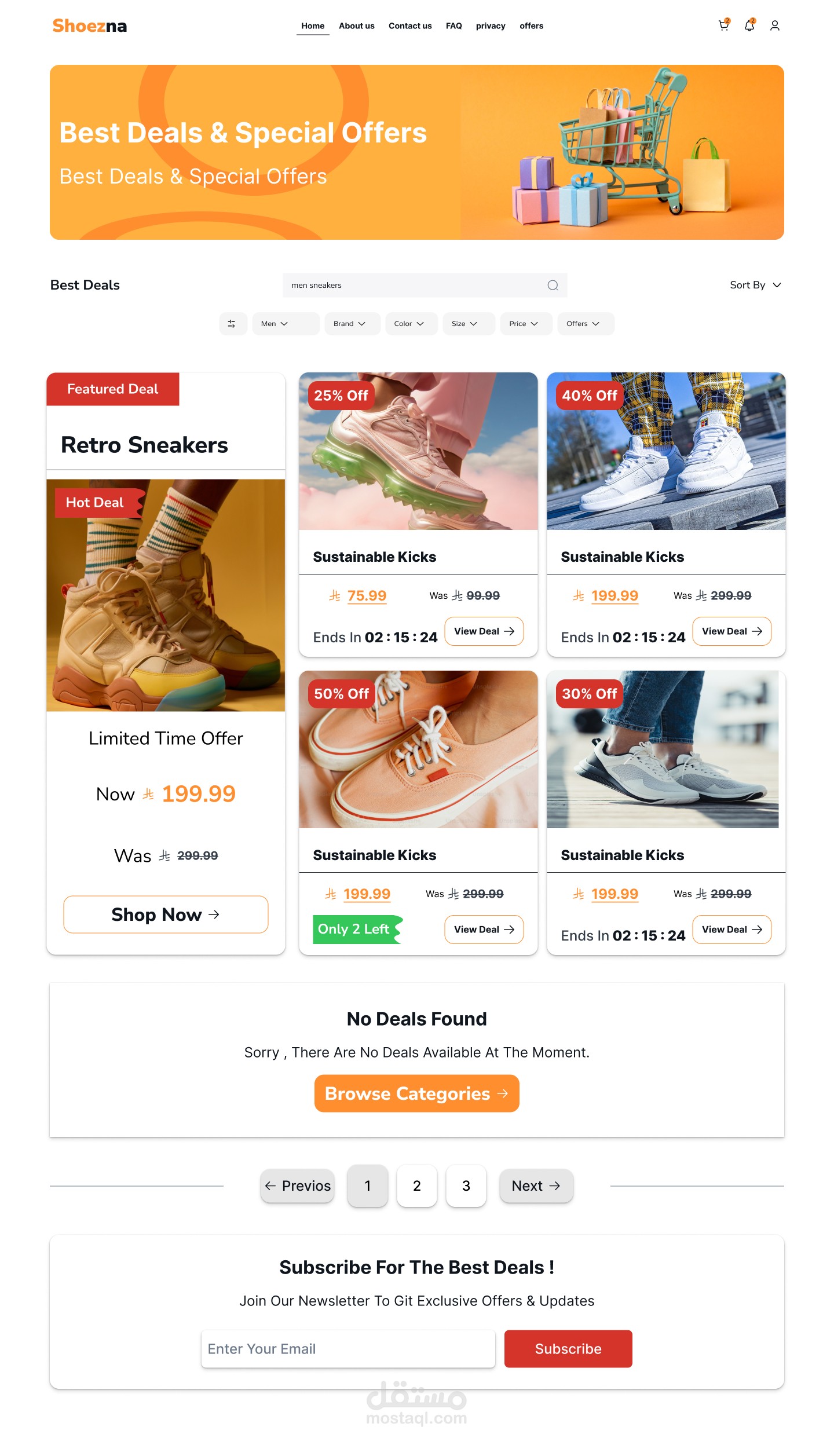Click the Shop Now button
This screenshot has height=1456, width=834.
(166, 914)
